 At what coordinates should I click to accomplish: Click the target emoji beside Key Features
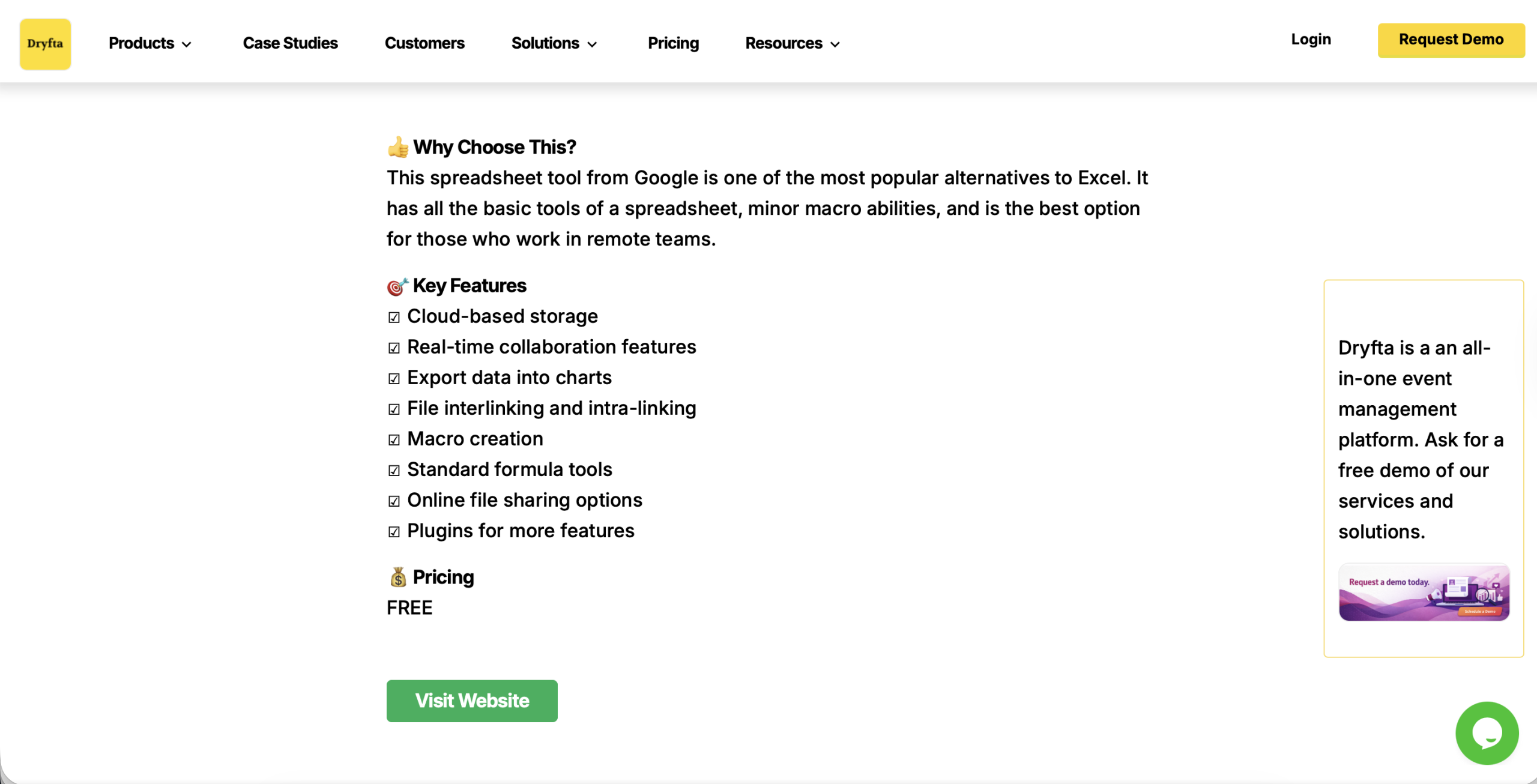pyautogui.click(x=396, y=286)
